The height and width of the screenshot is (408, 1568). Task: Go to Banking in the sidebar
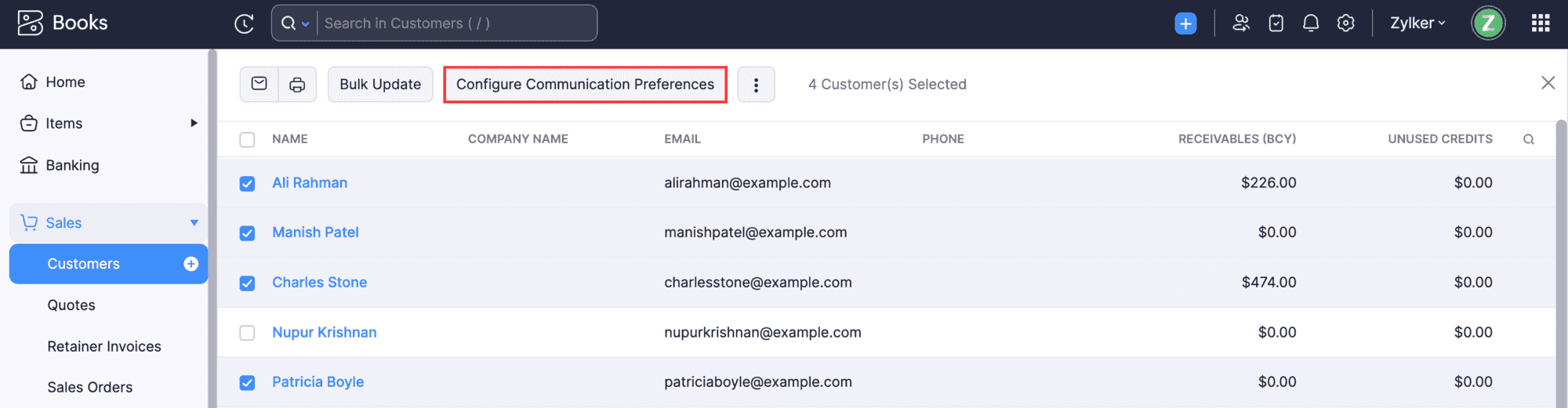click(72, 165)
